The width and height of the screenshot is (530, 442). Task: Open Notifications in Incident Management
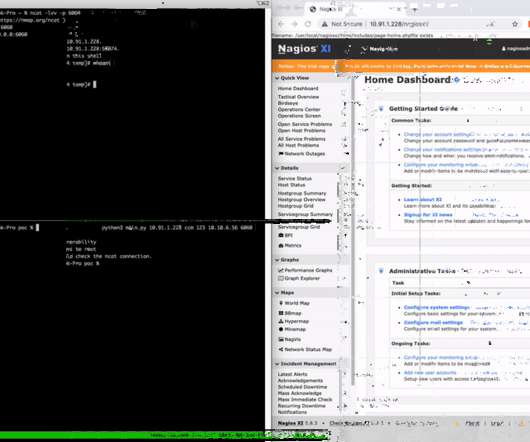coord(292,412)
